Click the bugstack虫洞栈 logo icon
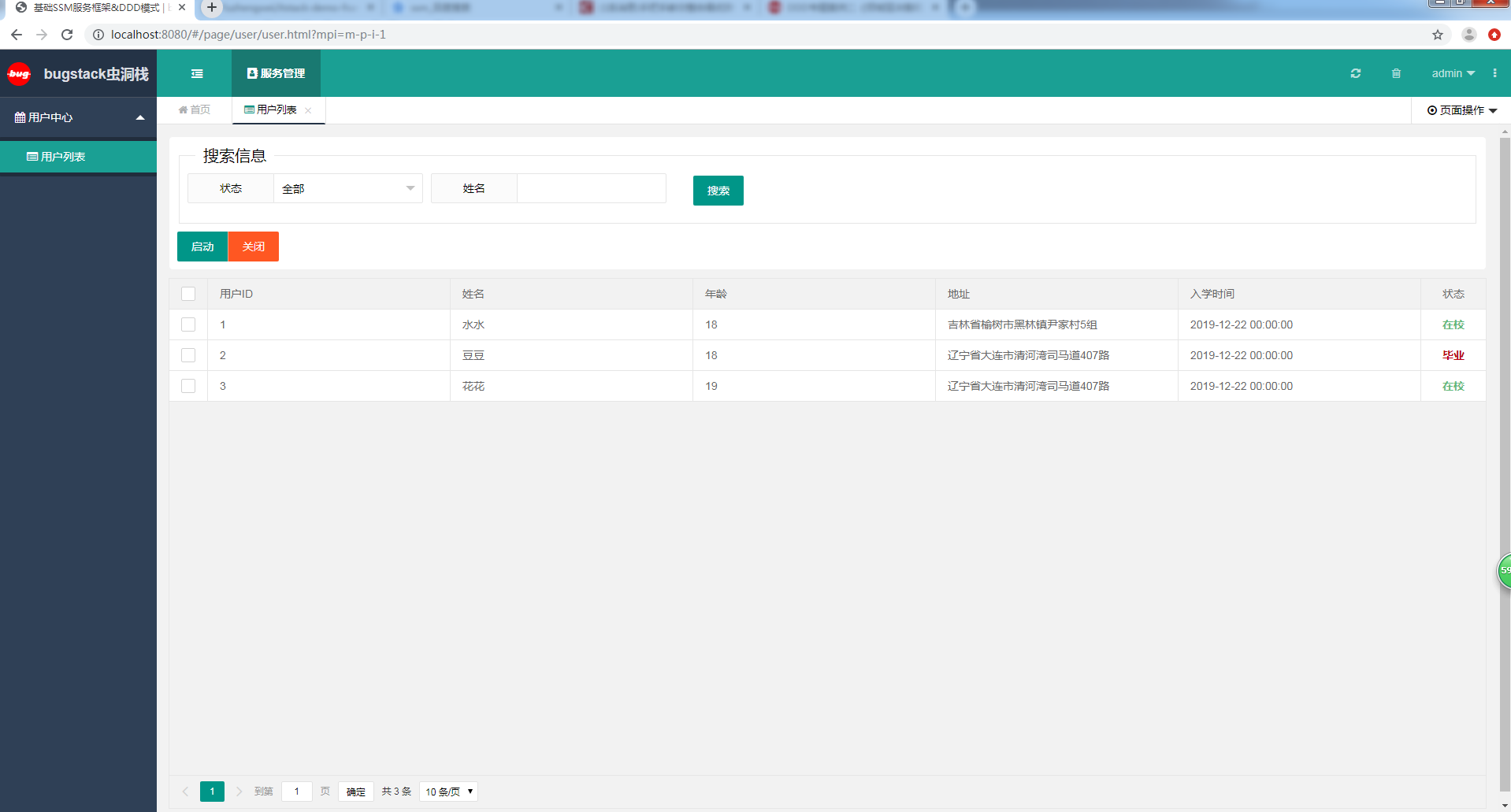Image resolution: width=1511 pixels, height=812 pixels. 18,73
